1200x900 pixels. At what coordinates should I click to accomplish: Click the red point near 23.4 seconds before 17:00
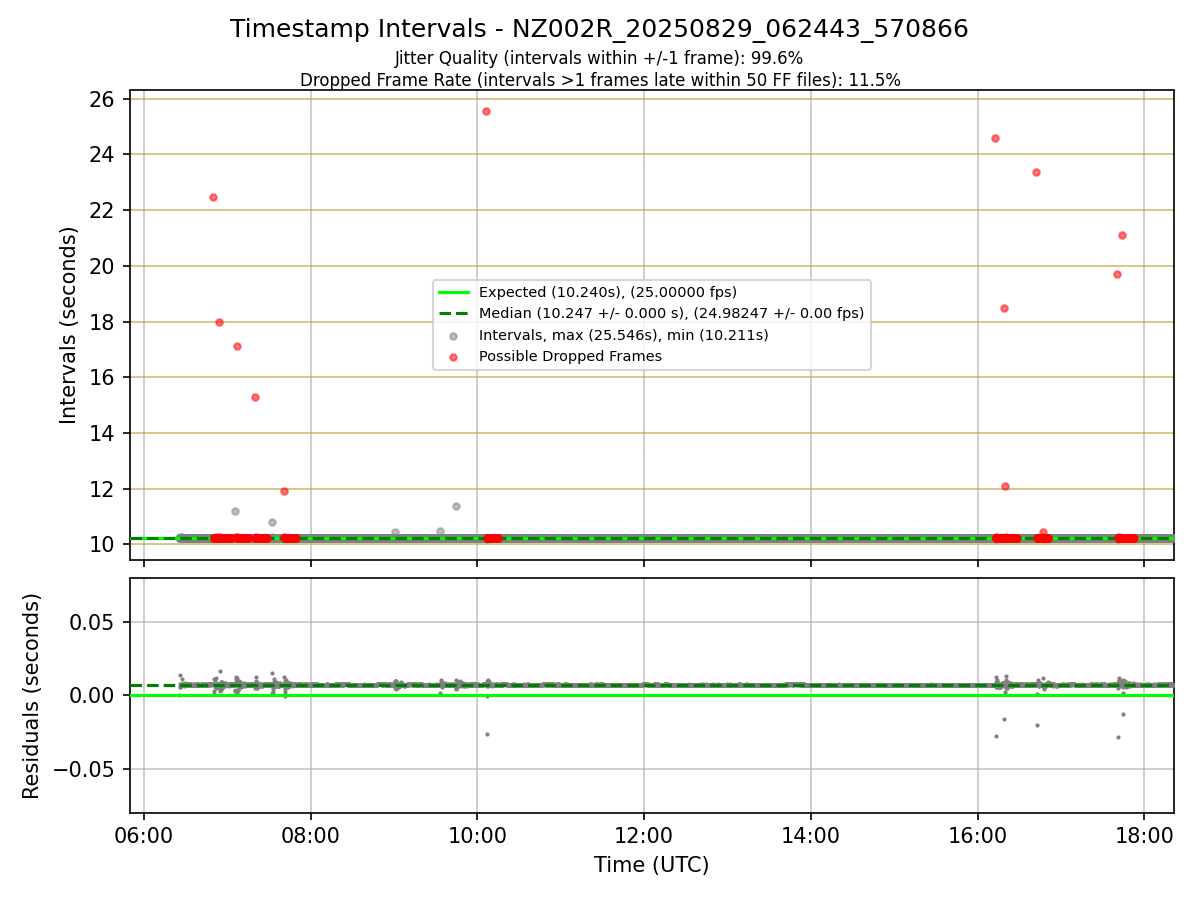(1036, 172)
